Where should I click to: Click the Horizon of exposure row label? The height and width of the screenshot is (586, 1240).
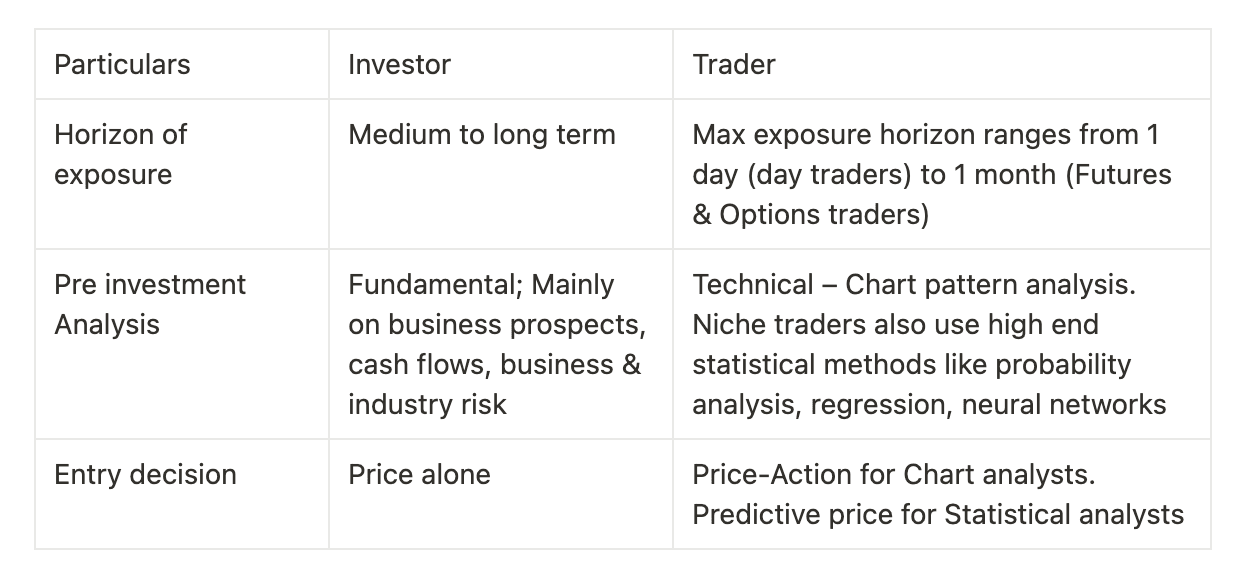tap(120, 154)
